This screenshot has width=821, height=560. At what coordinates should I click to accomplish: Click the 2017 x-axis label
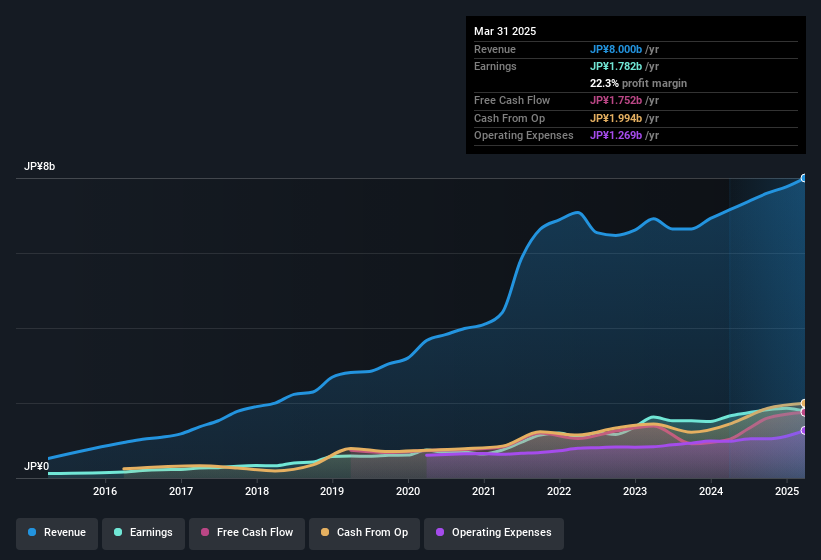coord(181,491)
